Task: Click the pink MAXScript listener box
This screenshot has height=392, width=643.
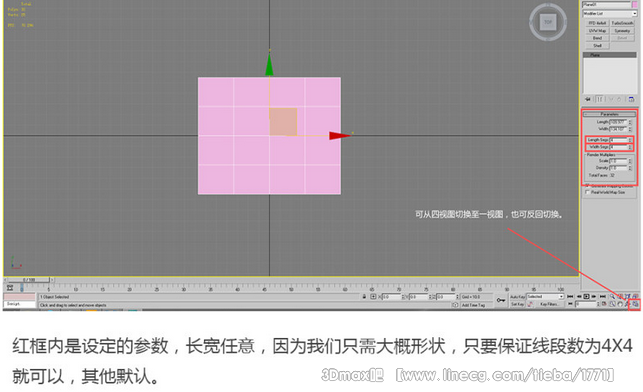Action: 19,296
